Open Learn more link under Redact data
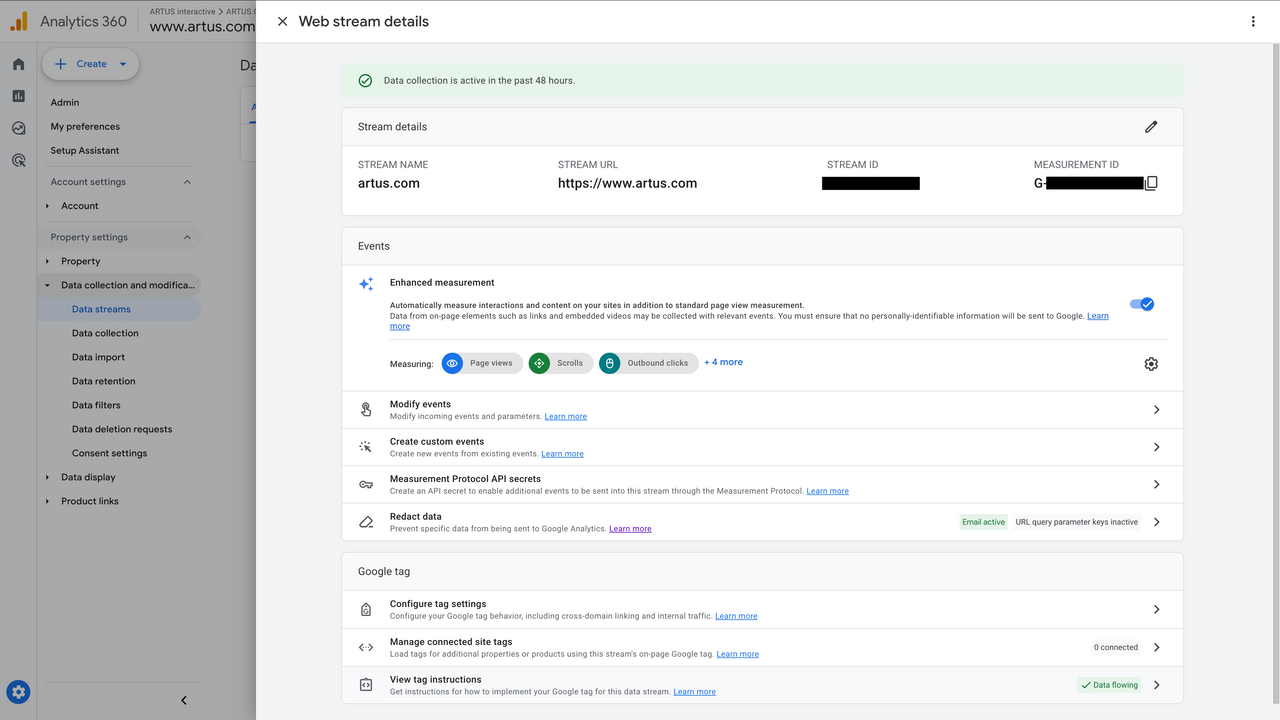 click(x=630, y=529)
